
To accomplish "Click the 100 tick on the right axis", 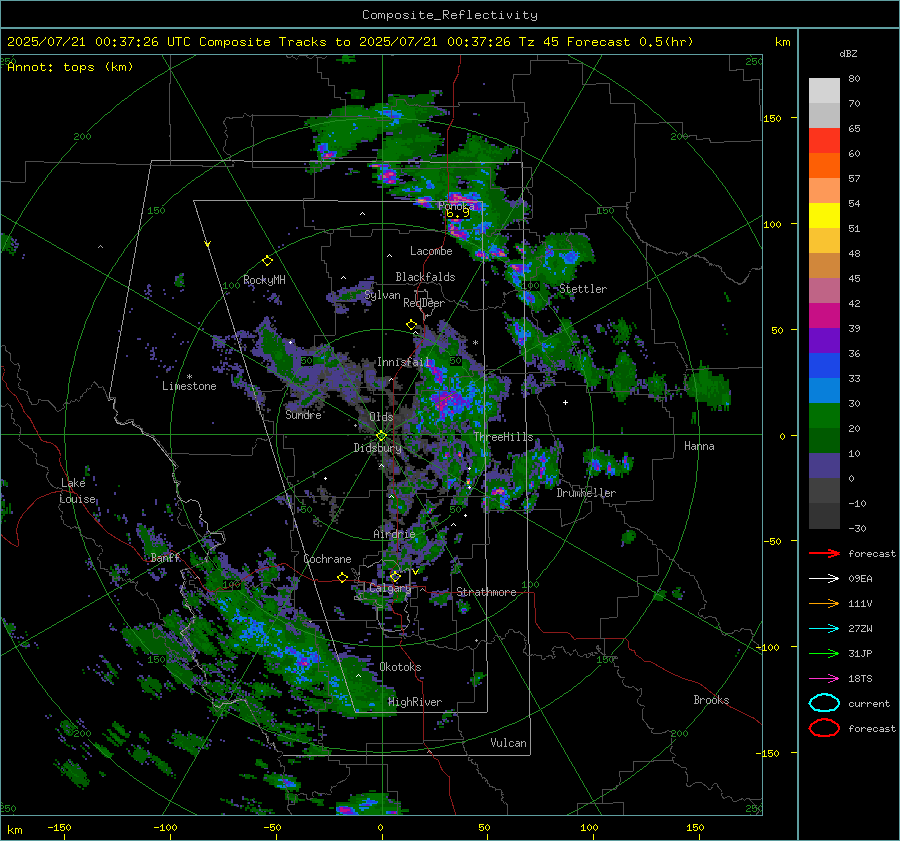I will pos(772,224).
